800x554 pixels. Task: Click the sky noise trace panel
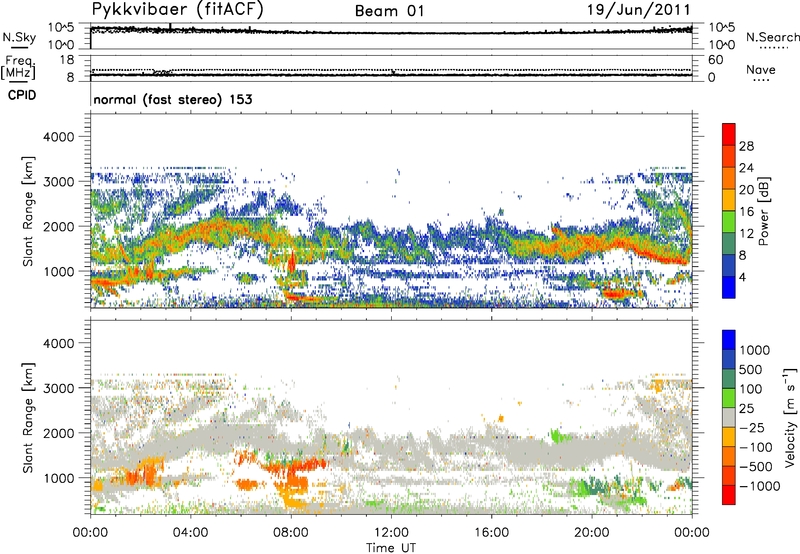click(x=391, y=36)
